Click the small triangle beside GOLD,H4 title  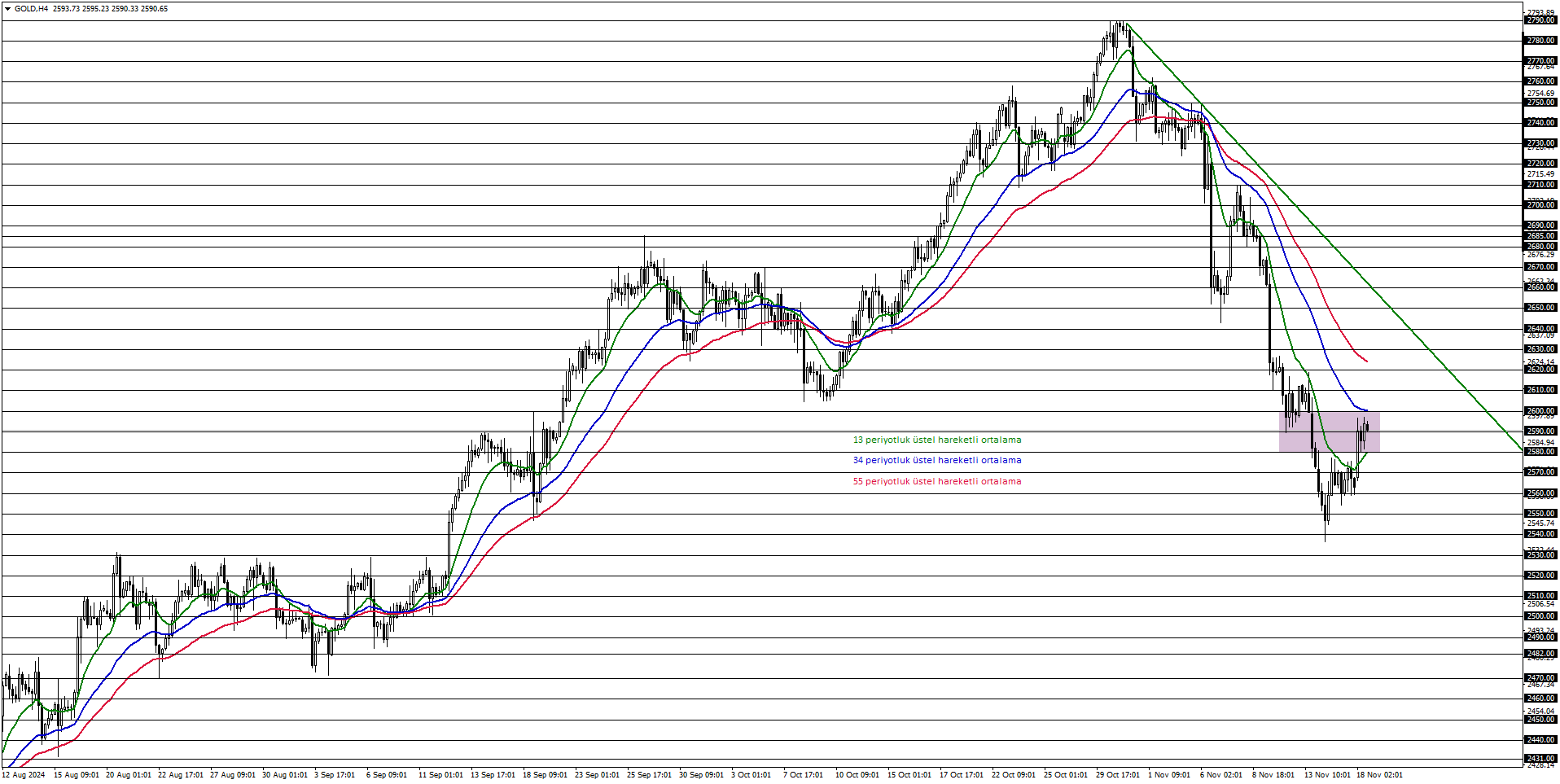point(7,9)
